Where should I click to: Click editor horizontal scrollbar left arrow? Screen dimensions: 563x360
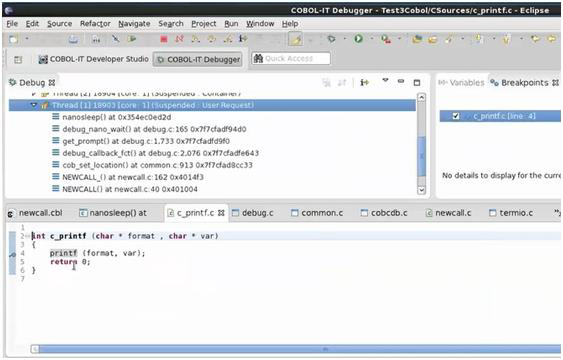click(x=35, y=349)
